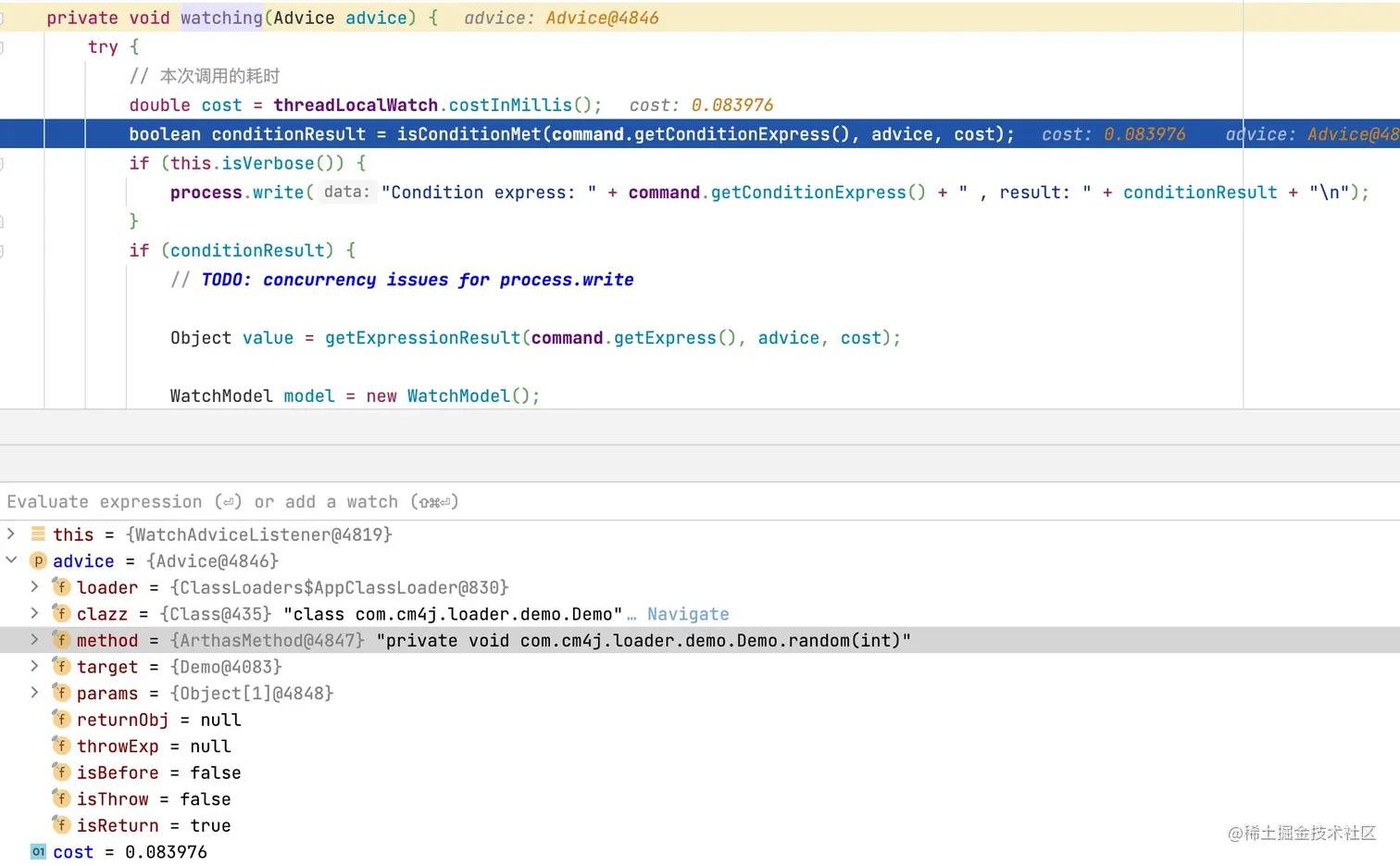Expand the loader AppClassLoader node
Screen dimensions: 1400x866
click(34, 586)
